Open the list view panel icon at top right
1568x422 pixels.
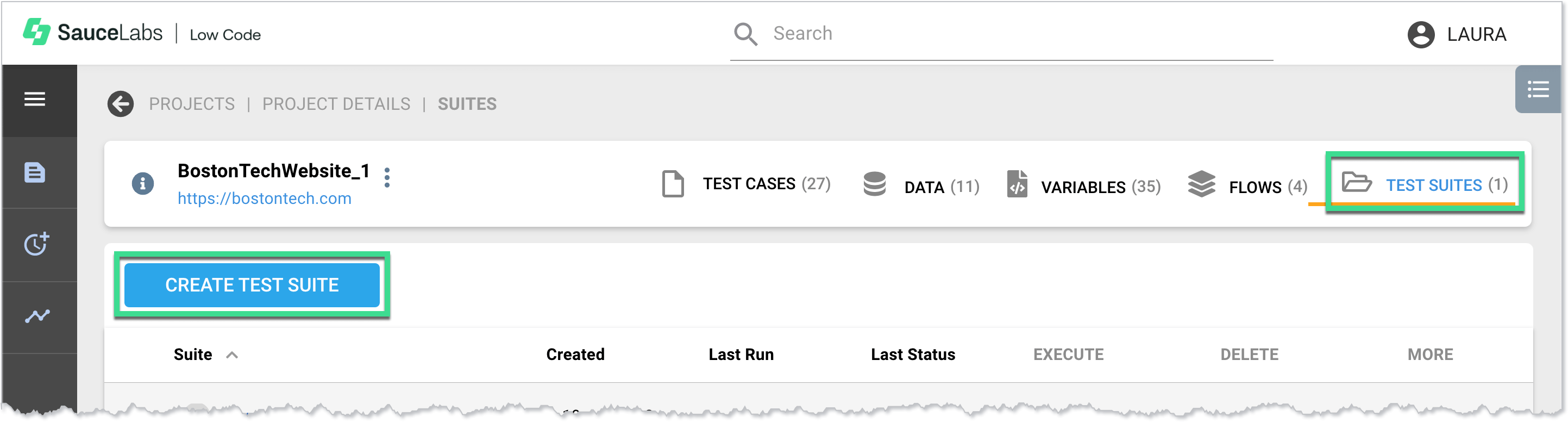point(1539,90)
